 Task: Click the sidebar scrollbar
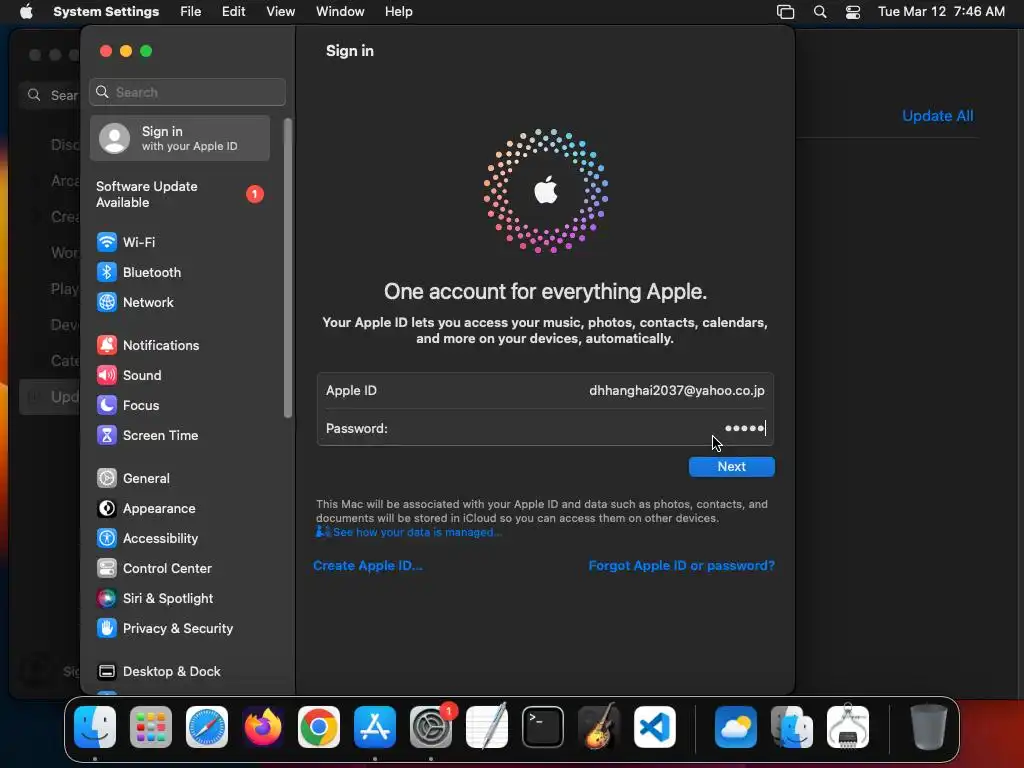287,268
